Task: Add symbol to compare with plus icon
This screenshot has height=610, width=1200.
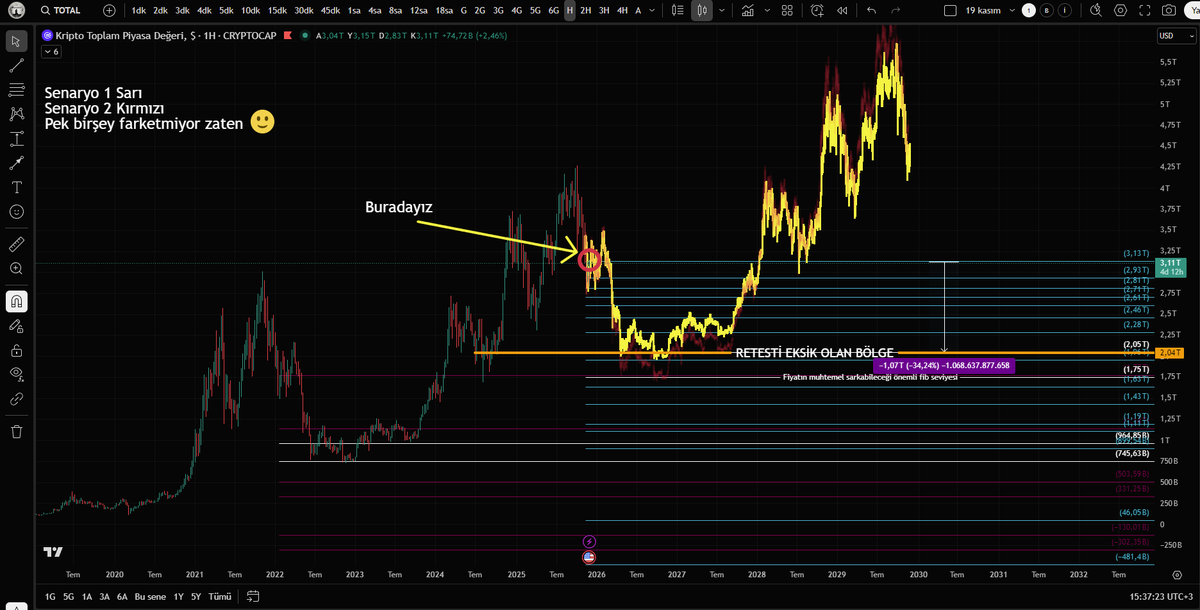Action: click(109, 10)
